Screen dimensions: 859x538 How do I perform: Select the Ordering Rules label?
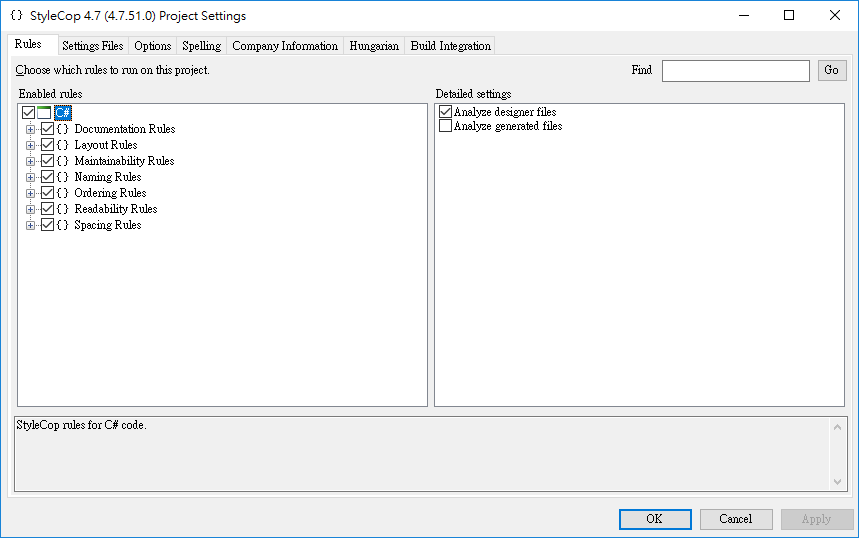110,193
